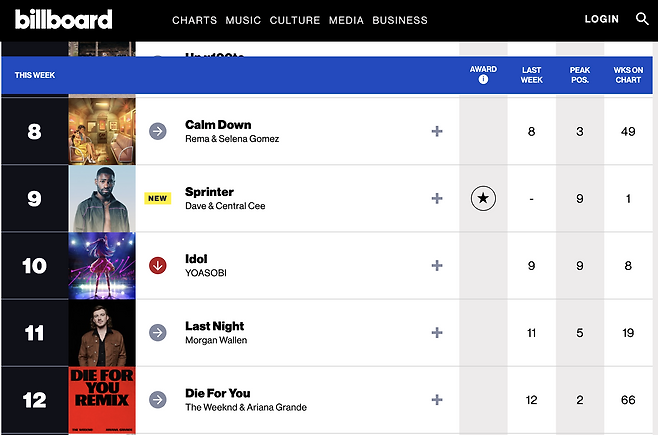Expand the Idol row with plus
The height and width of the screenshot is (435, 658).
(437, 265)
